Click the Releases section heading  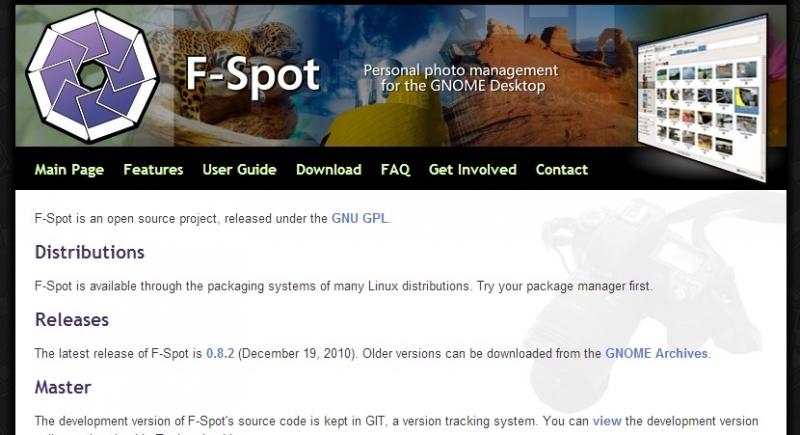(72, 320)
